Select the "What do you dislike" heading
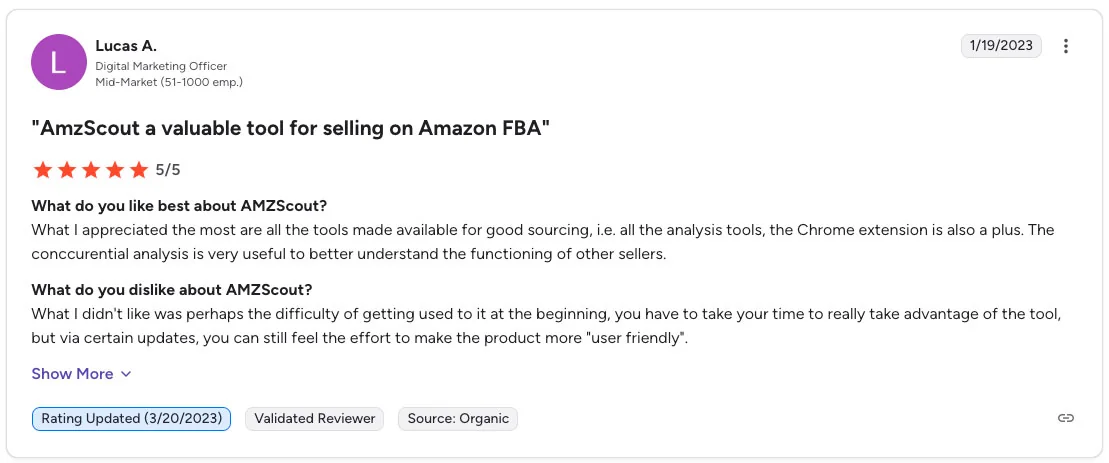Image resolution: width=1109 pixels, height=463 pixels. [172, 290]
